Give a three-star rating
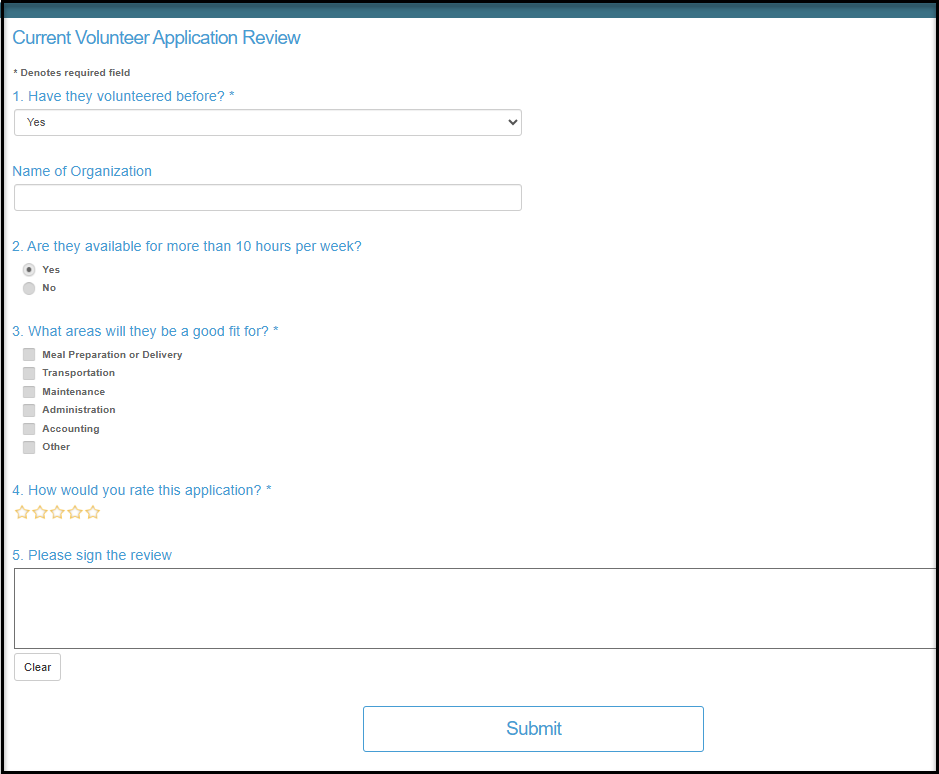The height and width of the screenshot is (774, 939). 57,512
